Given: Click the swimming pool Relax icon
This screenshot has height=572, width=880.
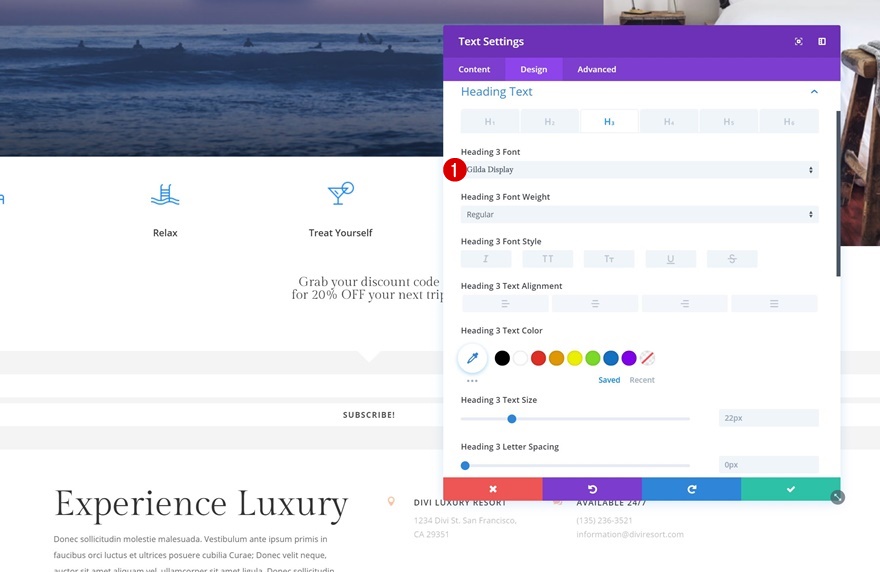Looking at the screenshot, I should tap(165, 195).
